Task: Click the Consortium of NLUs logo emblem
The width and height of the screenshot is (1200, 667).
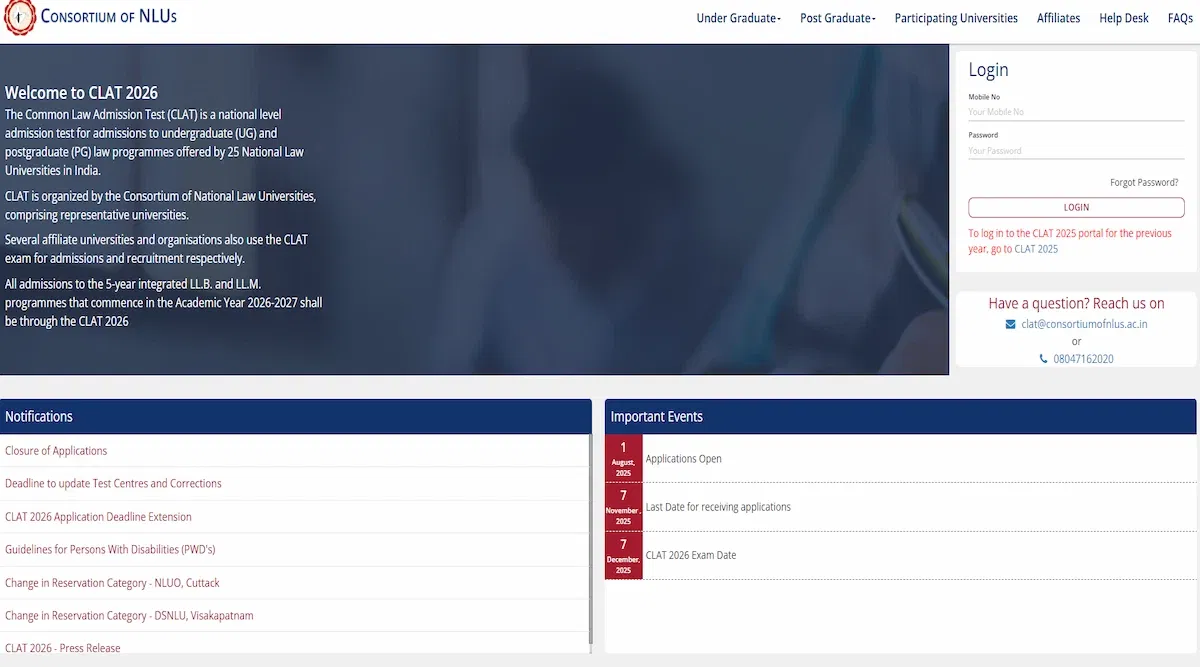Action: (17, 18)
